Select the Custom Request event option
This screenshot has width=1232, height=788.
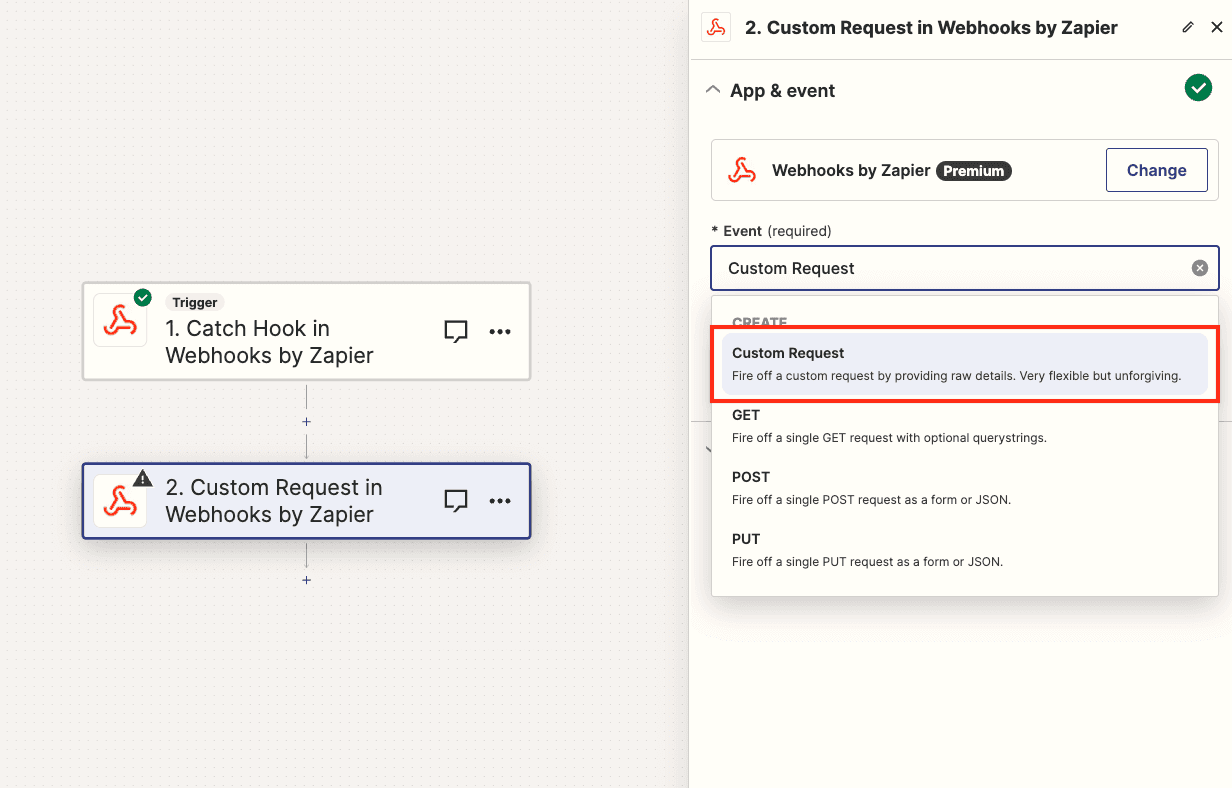click(x=965, y=364)
